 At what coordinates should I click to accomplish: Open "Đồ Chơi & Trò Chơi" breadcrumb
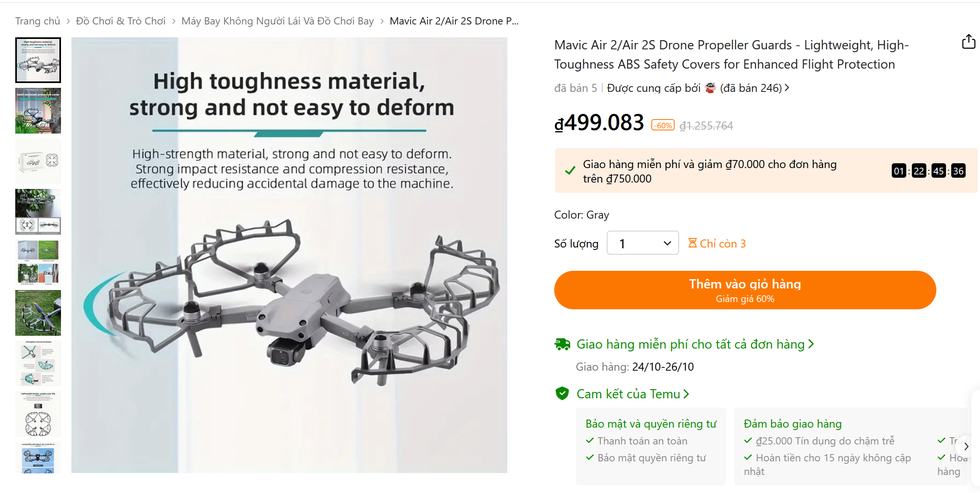point(121,21)
